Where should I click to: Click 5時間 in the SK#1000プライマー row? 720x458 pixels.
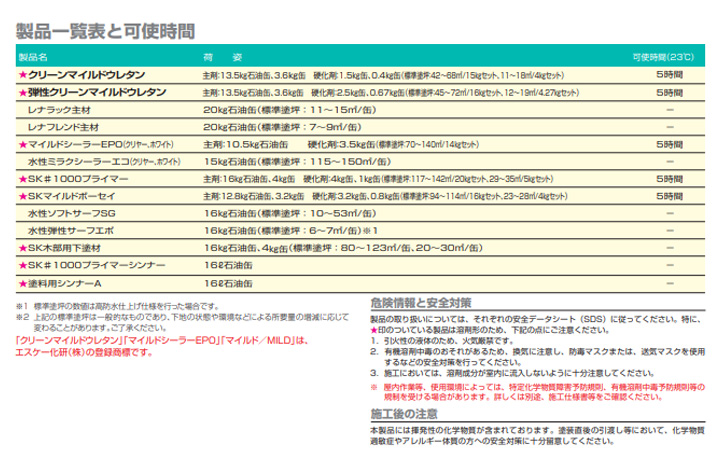click(x=669, y=179)
